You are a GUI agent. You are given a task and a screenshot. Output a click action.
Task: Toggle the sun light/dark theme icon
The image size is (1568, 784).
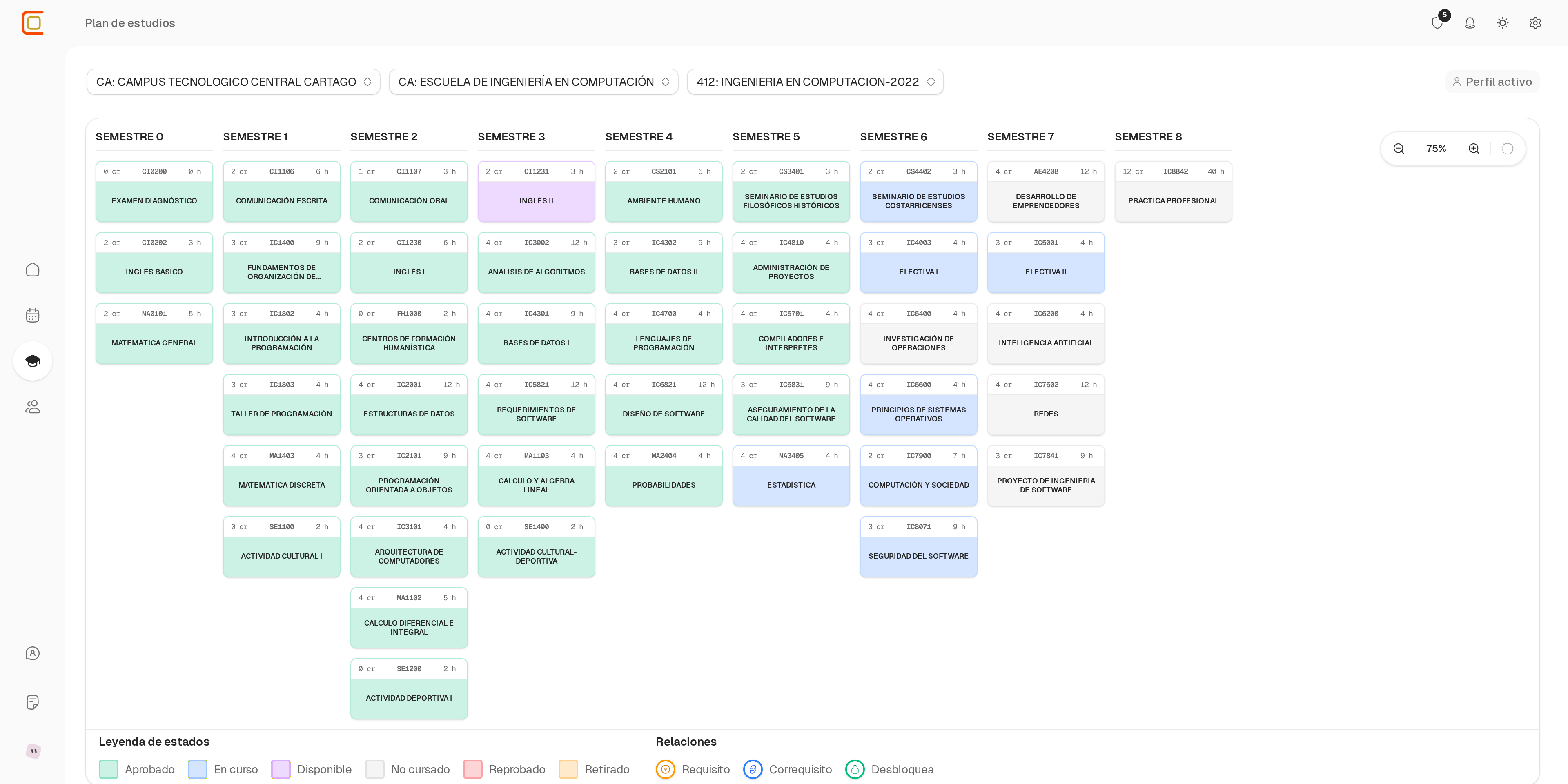click(1503, 23)
